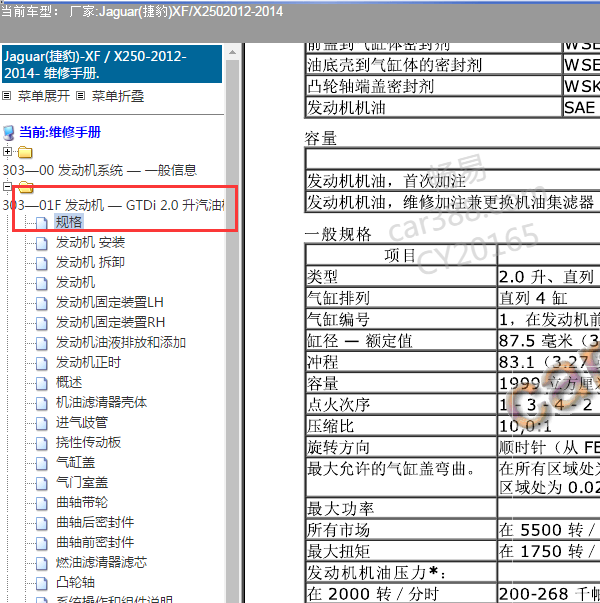Click the Jaguar(捷豹)-XF / X250 manual title banner

pos(112,64)
